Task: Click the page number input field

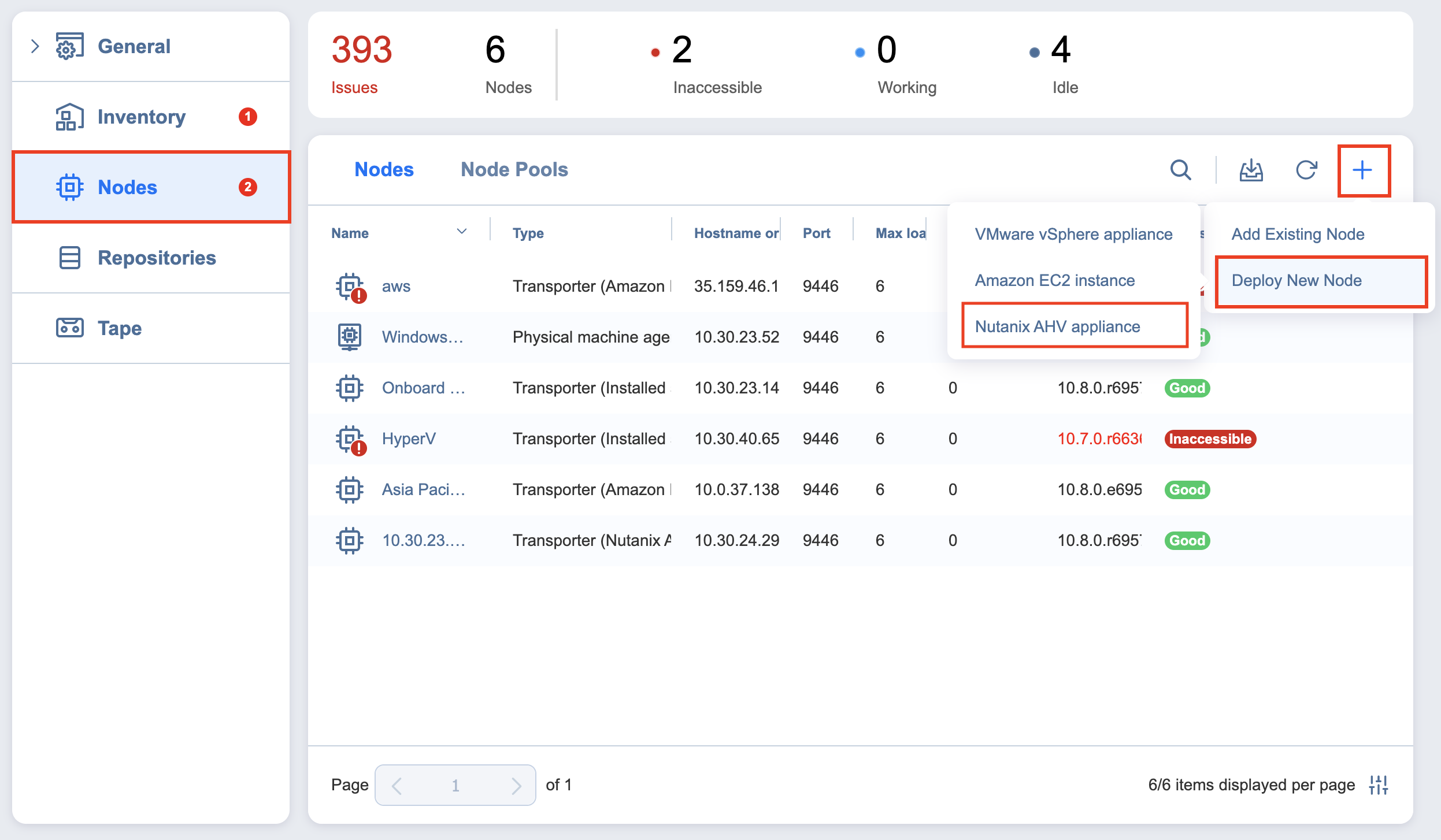Action: tap(455, 785)
